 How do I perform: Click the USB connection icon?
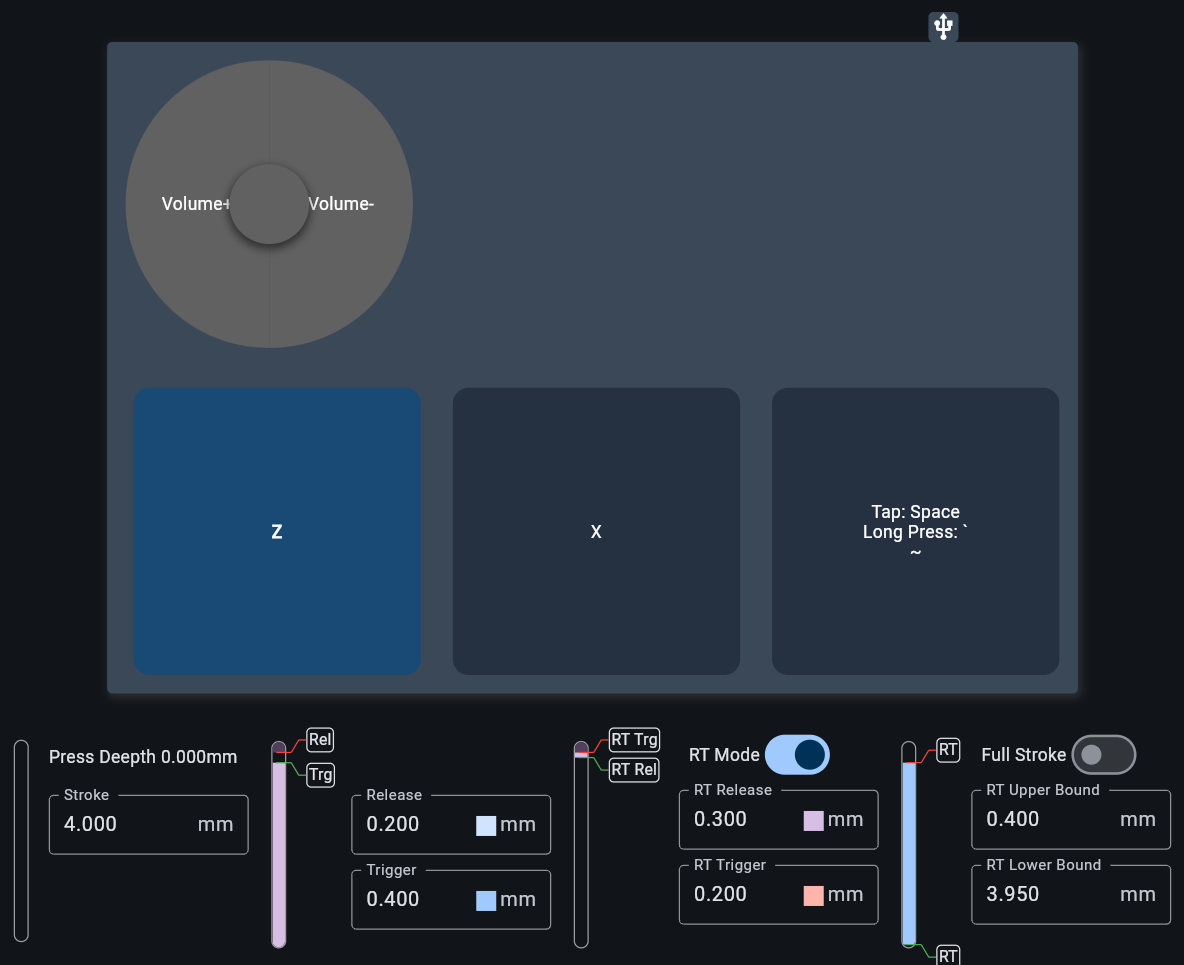pyautogui.click(x=943, y=27)
